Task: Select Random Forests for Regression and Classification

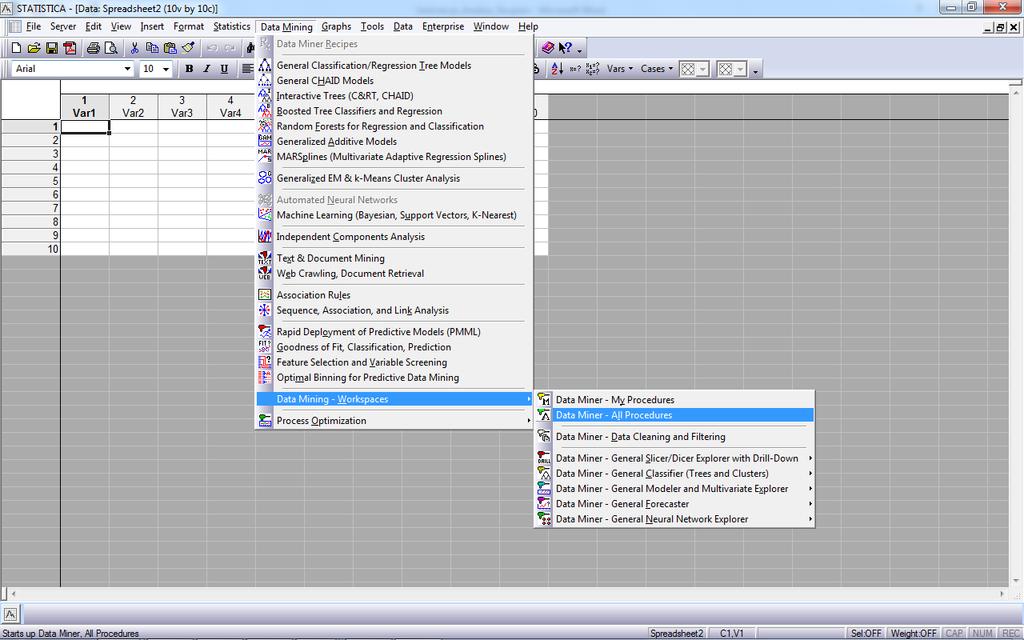Action: click(394, 126)
